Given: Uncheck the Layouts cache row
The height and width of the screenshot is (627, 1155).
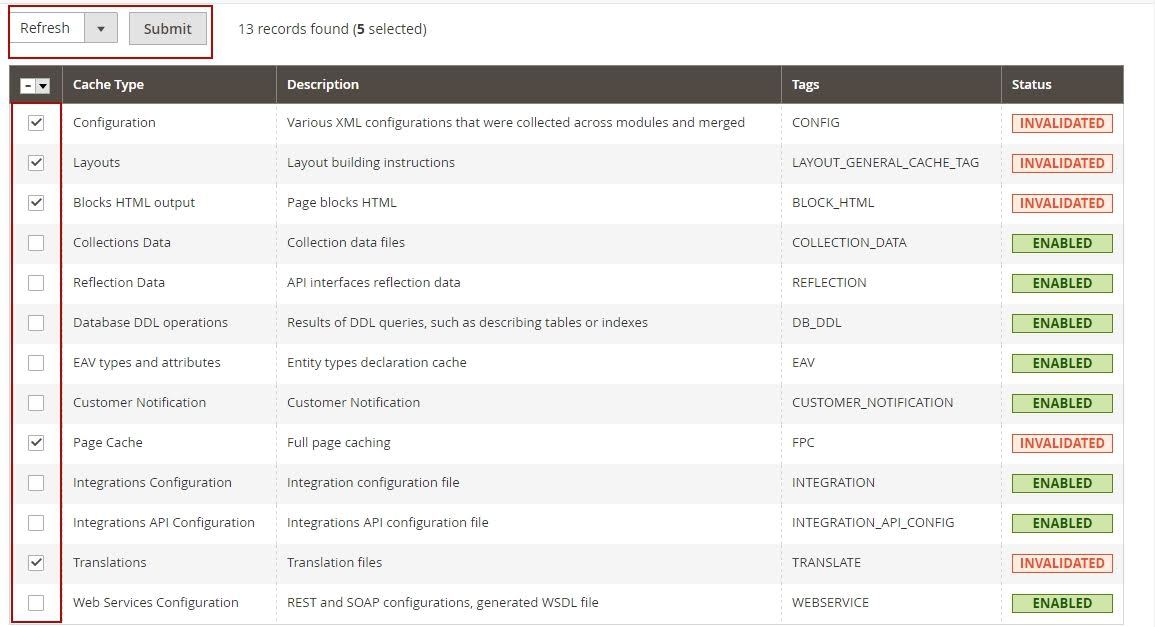Looking at the screenshot, I should click(x=36, y=162).
